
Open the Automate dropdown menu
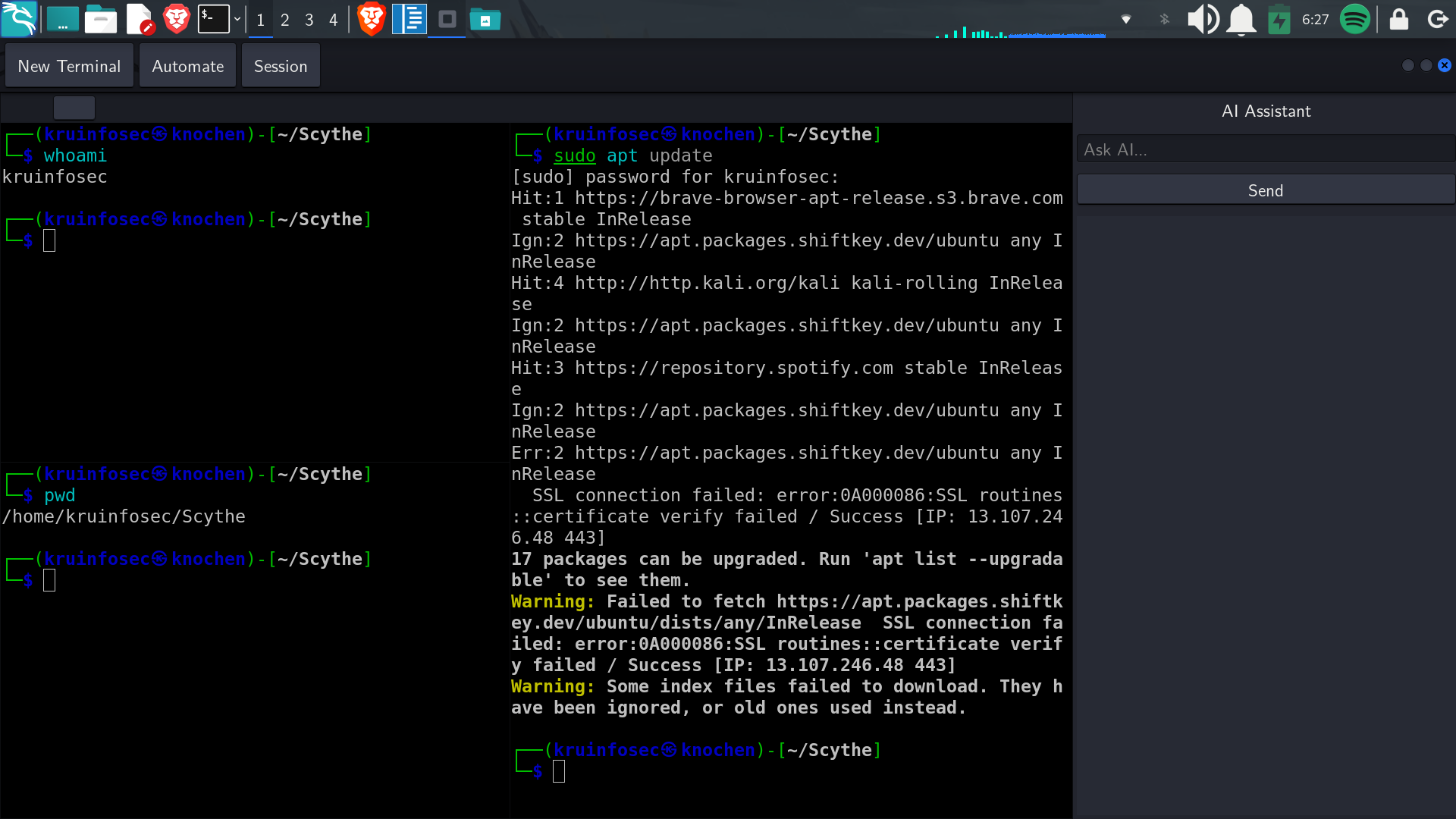[x=187, y=66]
